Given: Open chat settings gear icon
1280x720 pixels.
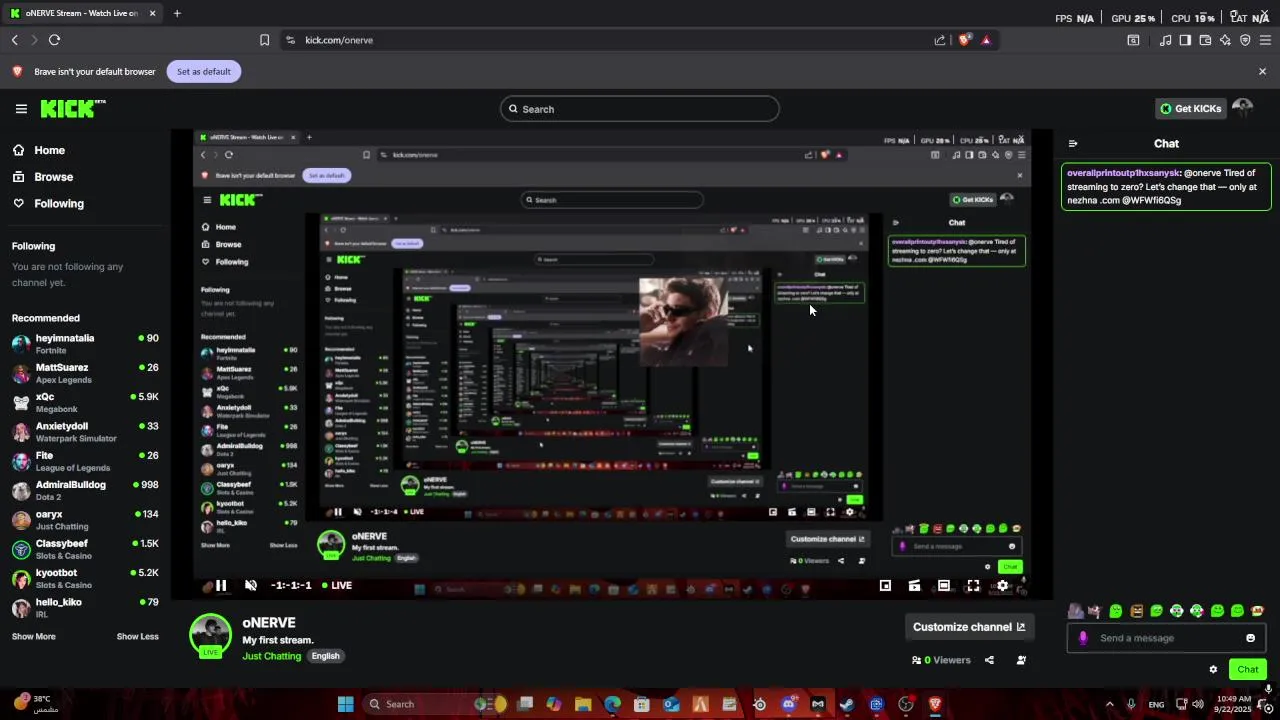Looking at the screenshot, I should coord(1213,670).
